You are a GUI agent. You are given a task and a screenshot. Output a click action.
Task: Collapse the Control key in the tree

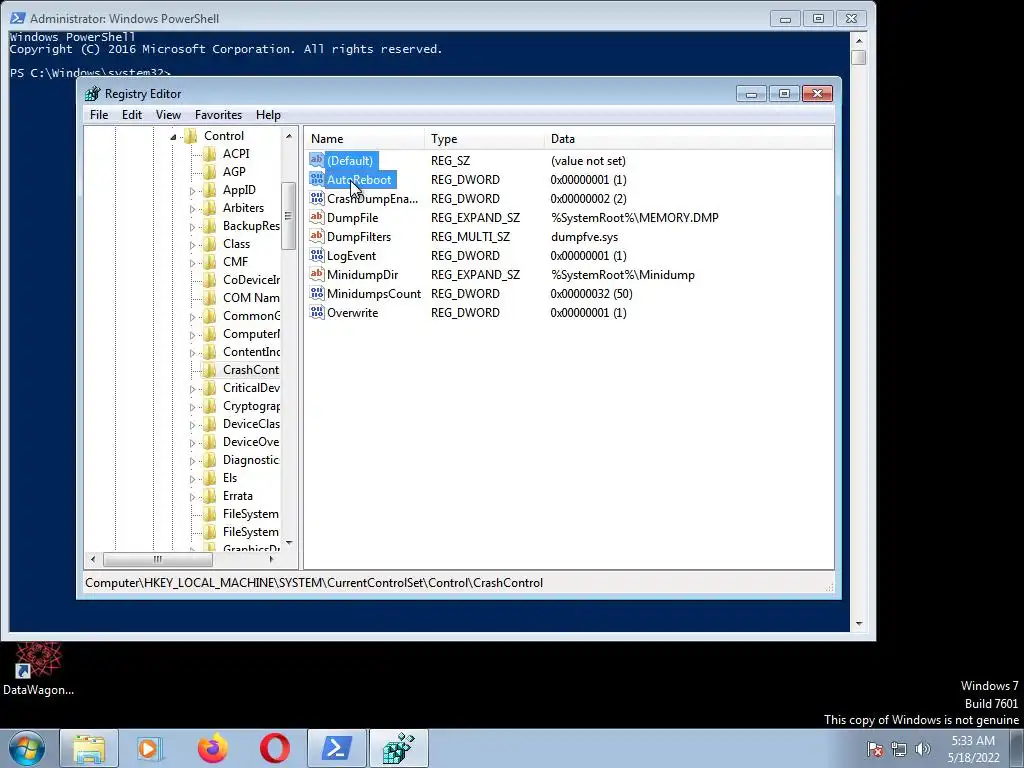(x=173, y=136)
